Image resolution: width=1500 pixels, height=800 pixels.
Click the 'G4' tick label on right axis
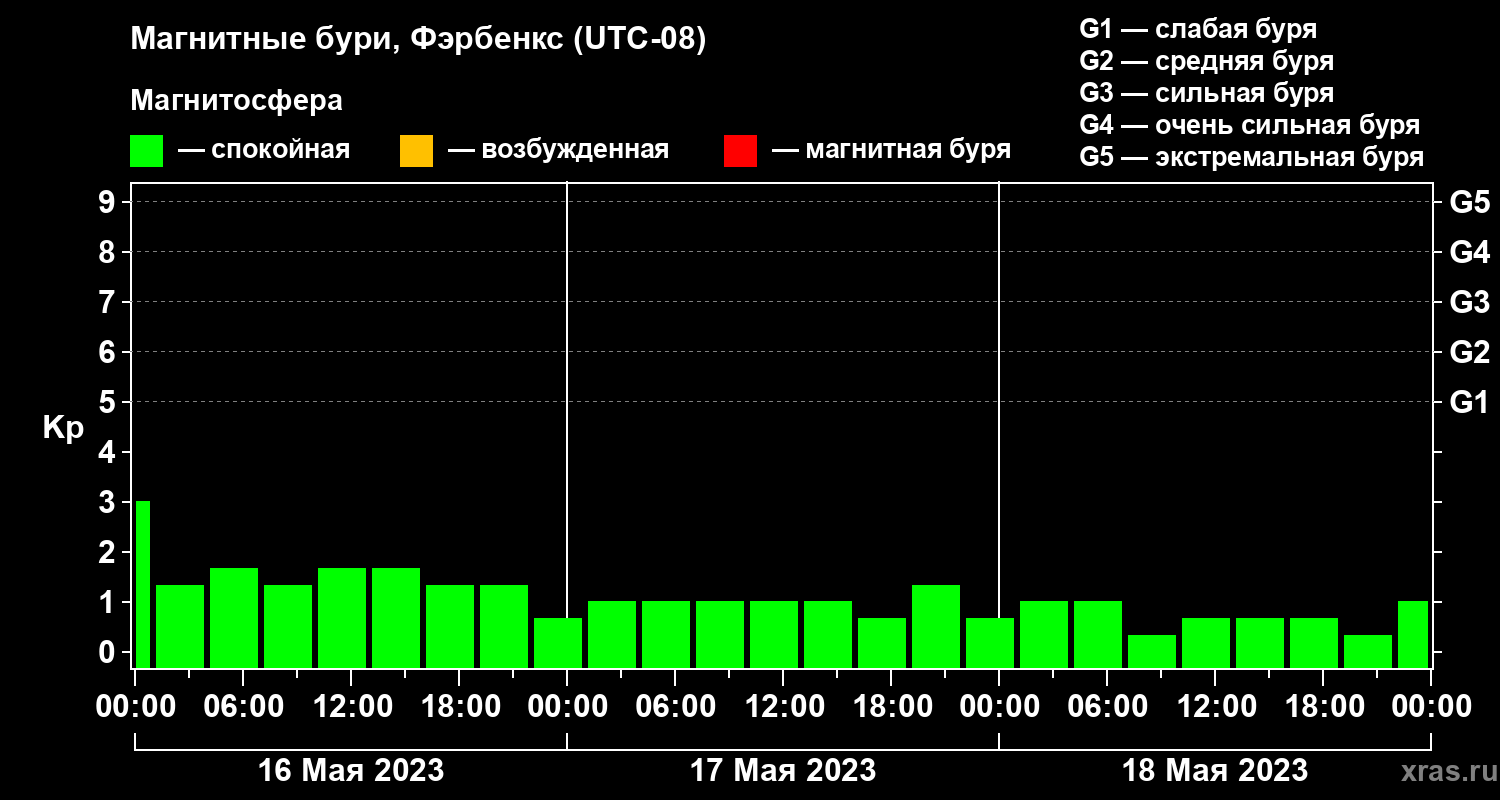click(x=1469, y=252)
